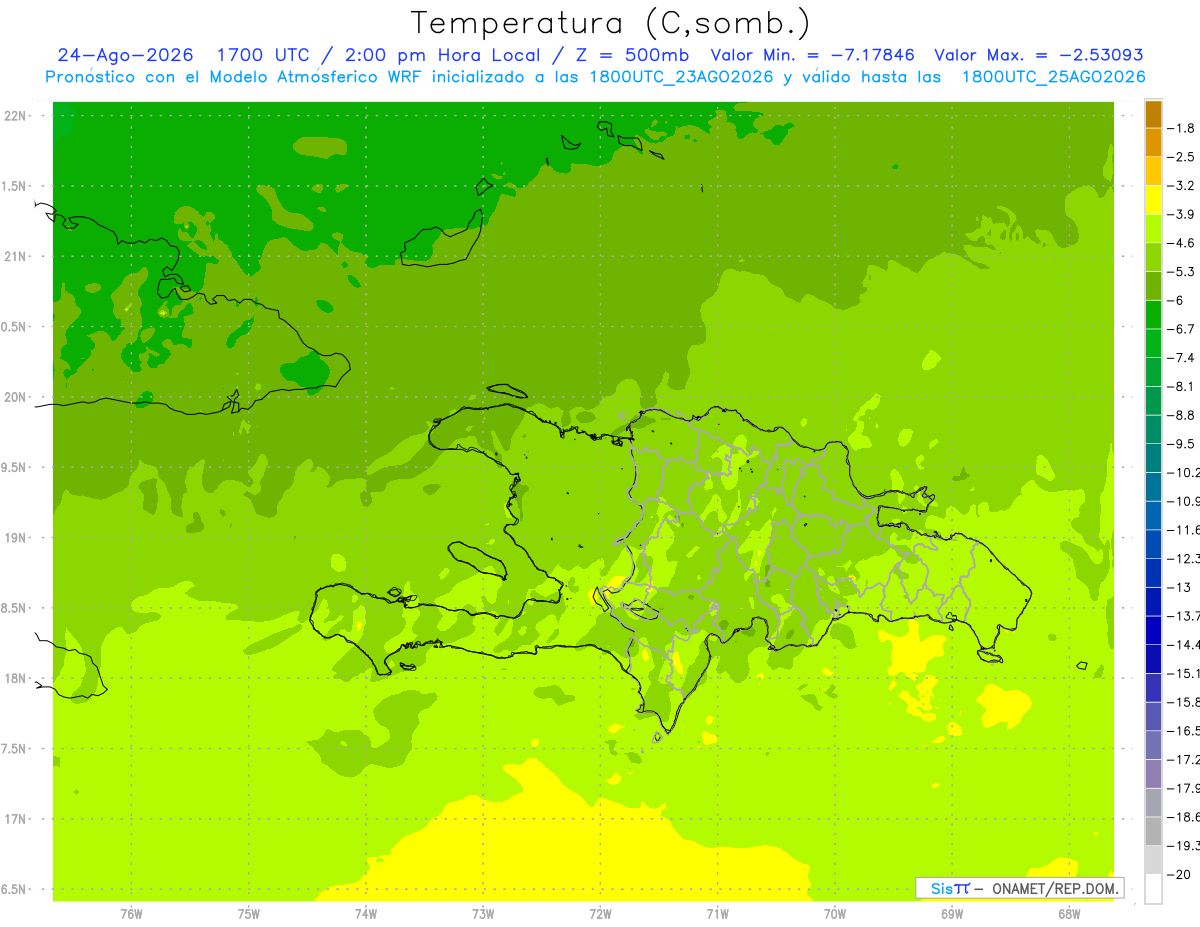Click the "68W" longitude axis label
Viewport: 1200px width, 927px height.
pos(1069,914)
